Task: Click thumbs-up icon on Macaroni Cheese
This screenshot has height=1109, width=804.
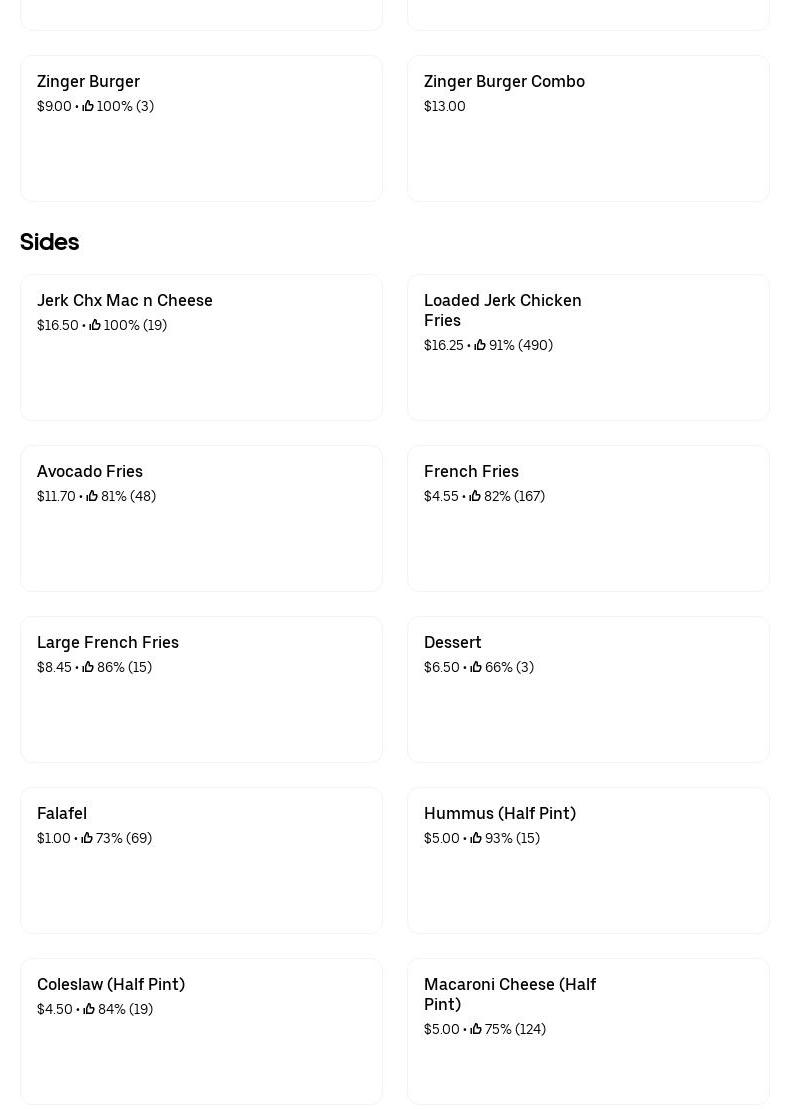Action: click(x=476, y=1029)
